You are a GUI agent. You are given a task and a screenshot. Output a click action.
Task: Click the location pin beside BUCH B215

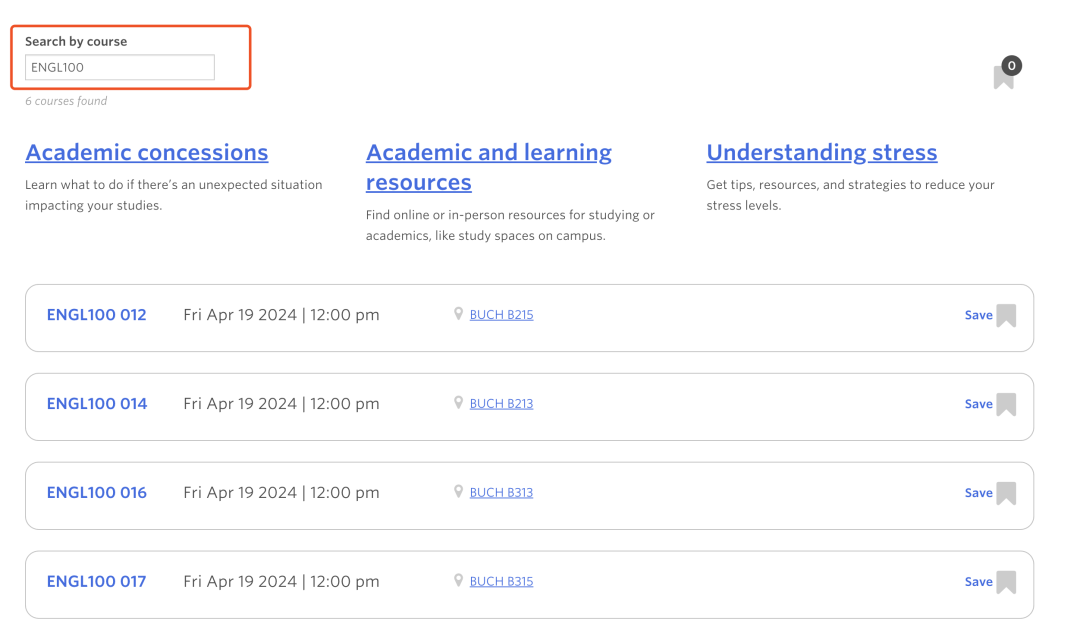pyautogui.click(x=459, y=314)
